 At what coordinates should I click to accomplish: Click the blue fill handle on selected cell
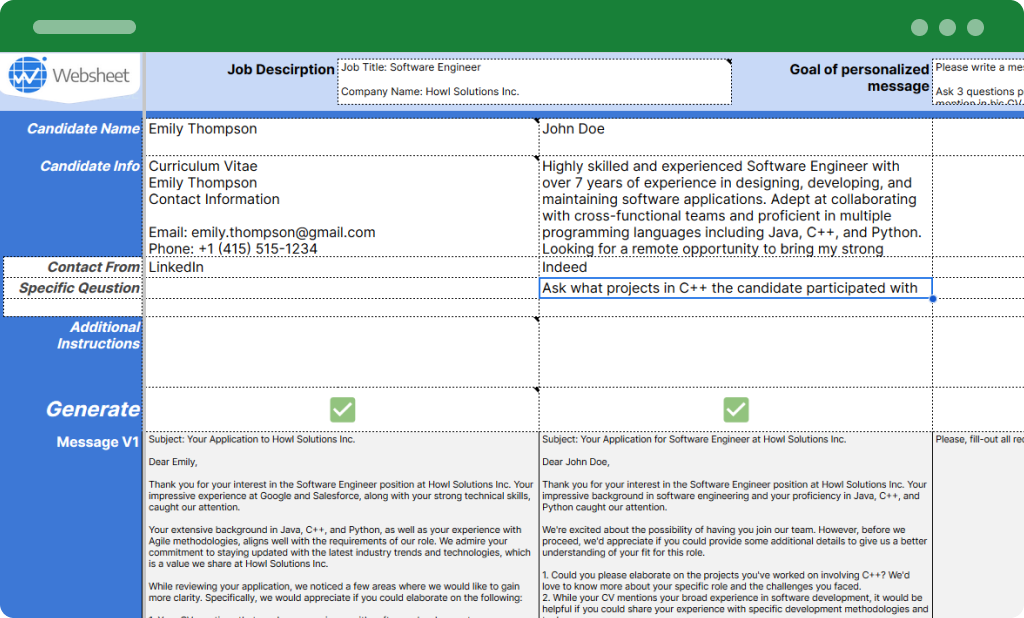933,299
